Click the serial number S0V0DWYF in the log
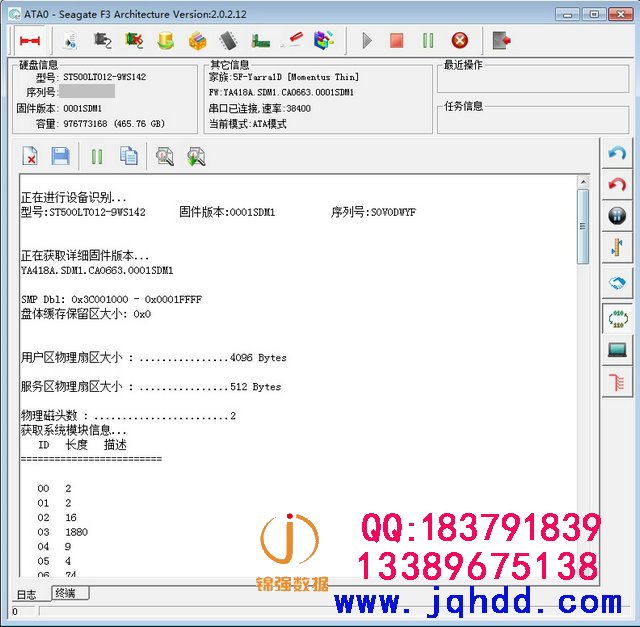This screenshot has height=627, width=640. coord(393,212)
